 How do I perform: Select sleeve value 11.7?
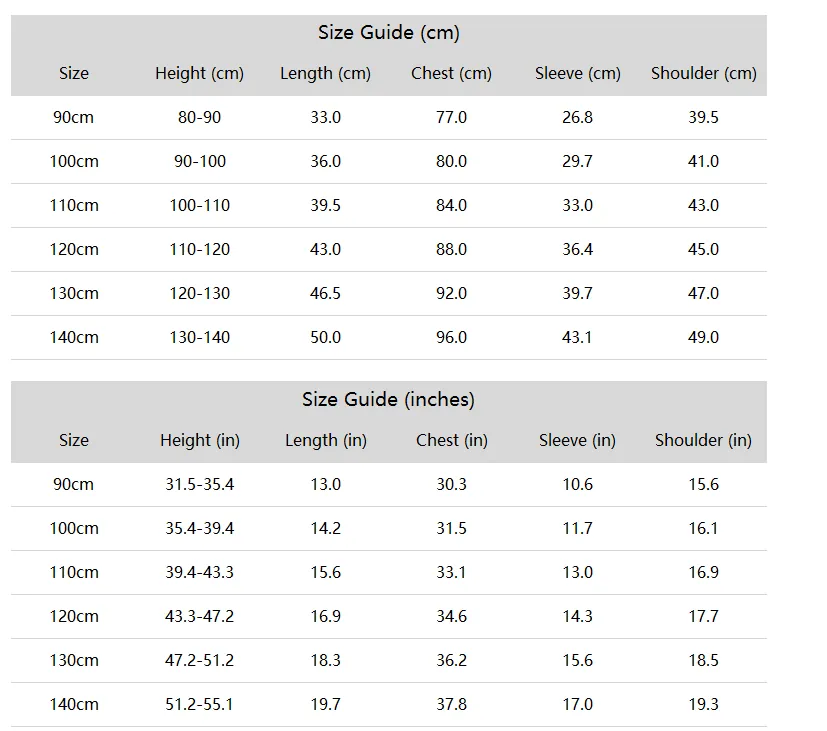click(x=578, y=528)
